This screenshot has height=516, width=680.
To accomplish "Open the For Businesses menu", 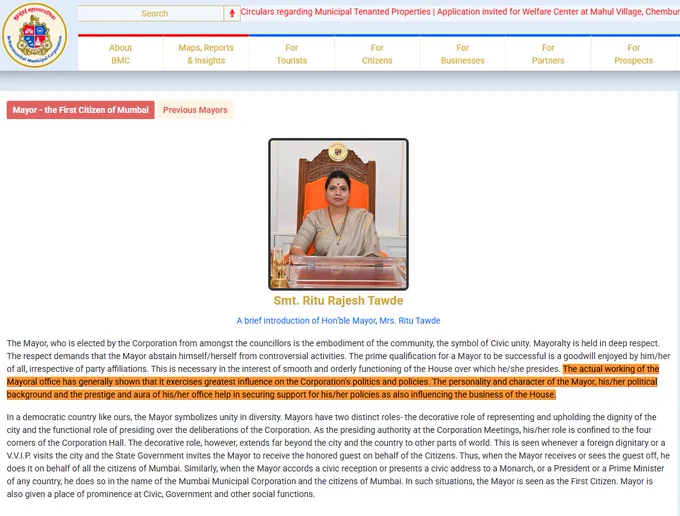I will [x=462, y=54].
